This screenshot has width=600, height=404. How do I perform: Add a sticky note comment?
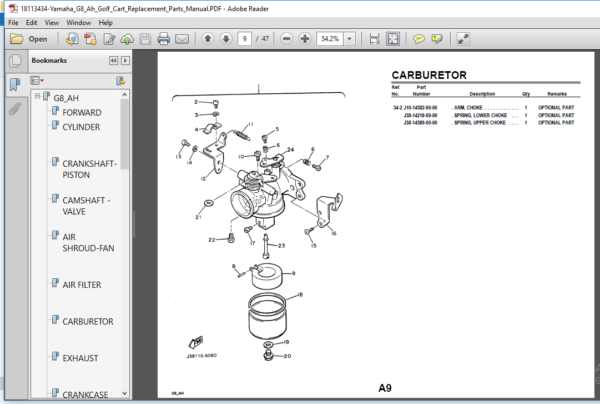419,39
